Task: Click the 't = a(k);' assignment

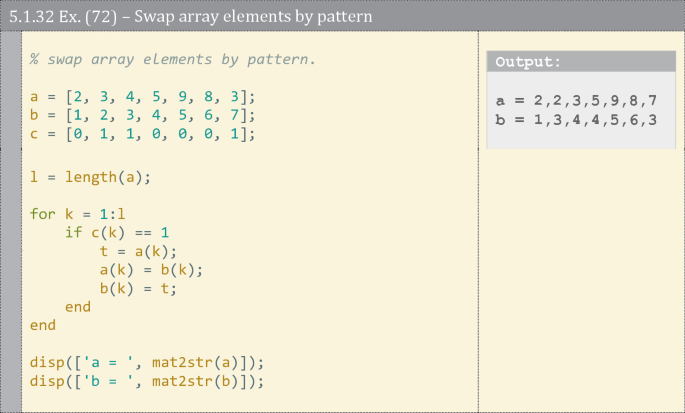Action: click(x=138, y=252)
